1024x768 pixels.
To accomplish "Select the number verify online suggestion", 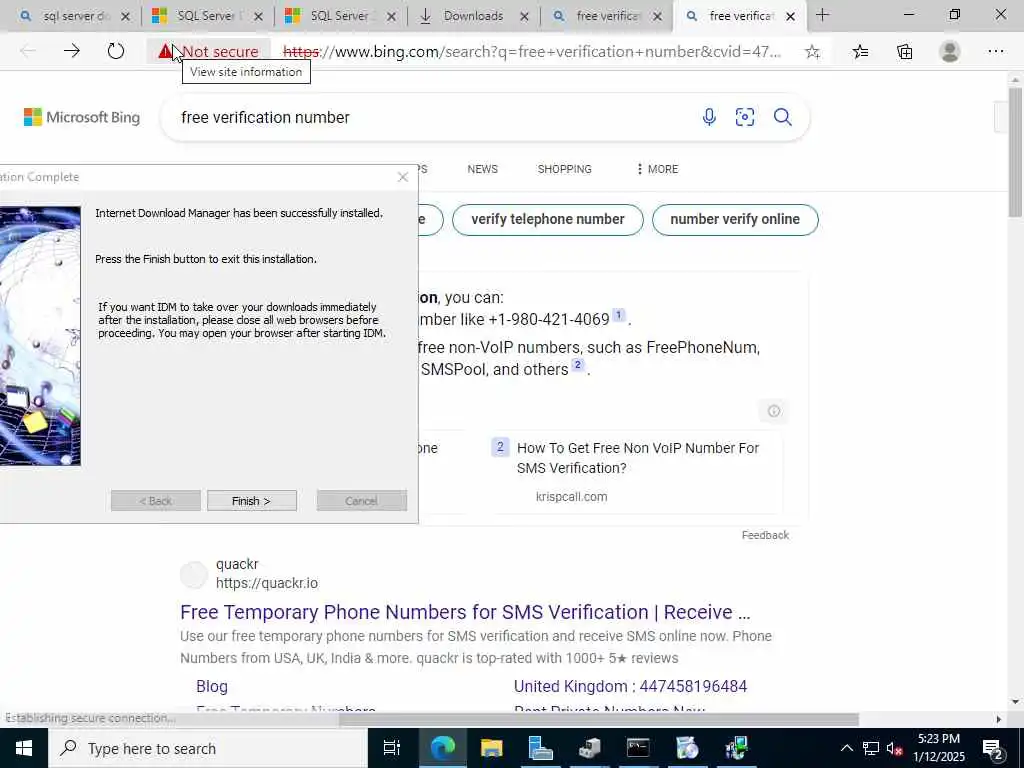I will coord(735,219).
